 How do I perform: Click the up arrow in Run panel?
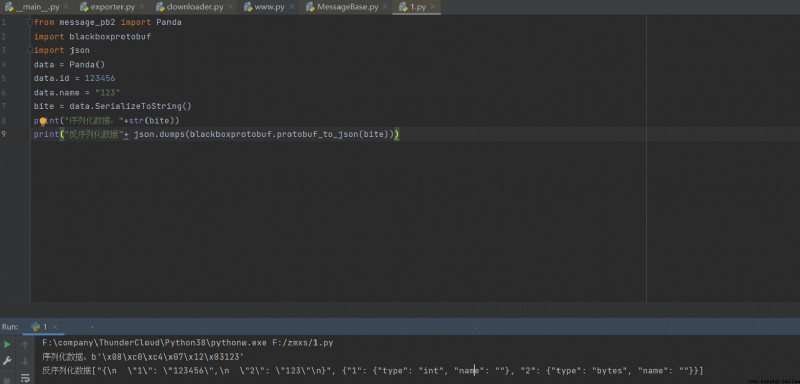pos(25,345)
